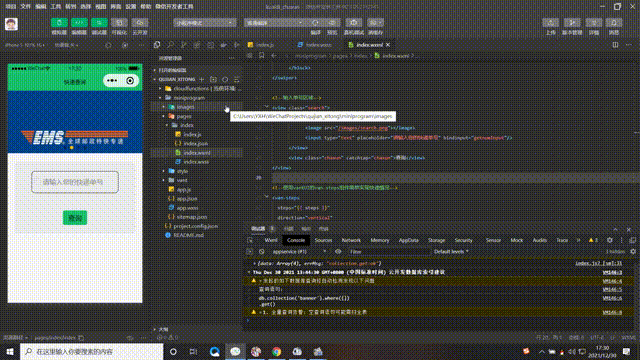Screen dimensions: 640x360
Task: Click the editor back arrow
Action: pos(274,56)
